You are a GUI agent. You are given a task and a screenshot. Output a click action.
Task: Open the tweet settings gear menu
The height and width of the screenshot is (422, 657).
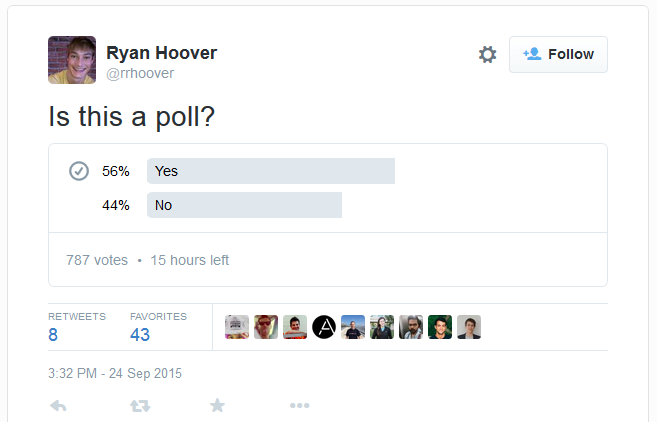[487, 55]
